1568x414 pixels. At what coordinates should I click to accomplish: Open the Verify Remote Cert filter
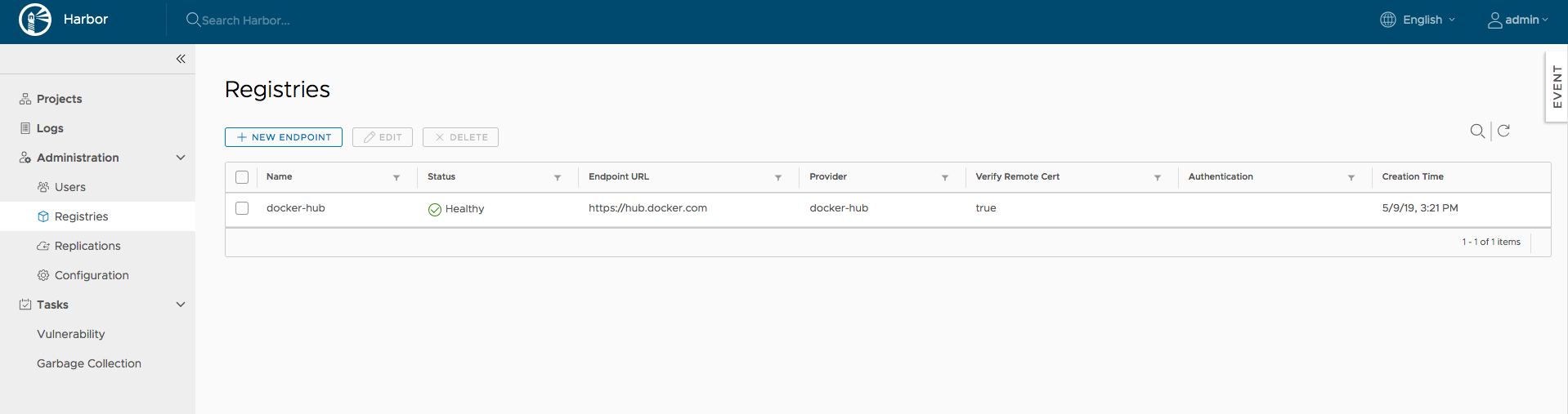coord(1158,177)
